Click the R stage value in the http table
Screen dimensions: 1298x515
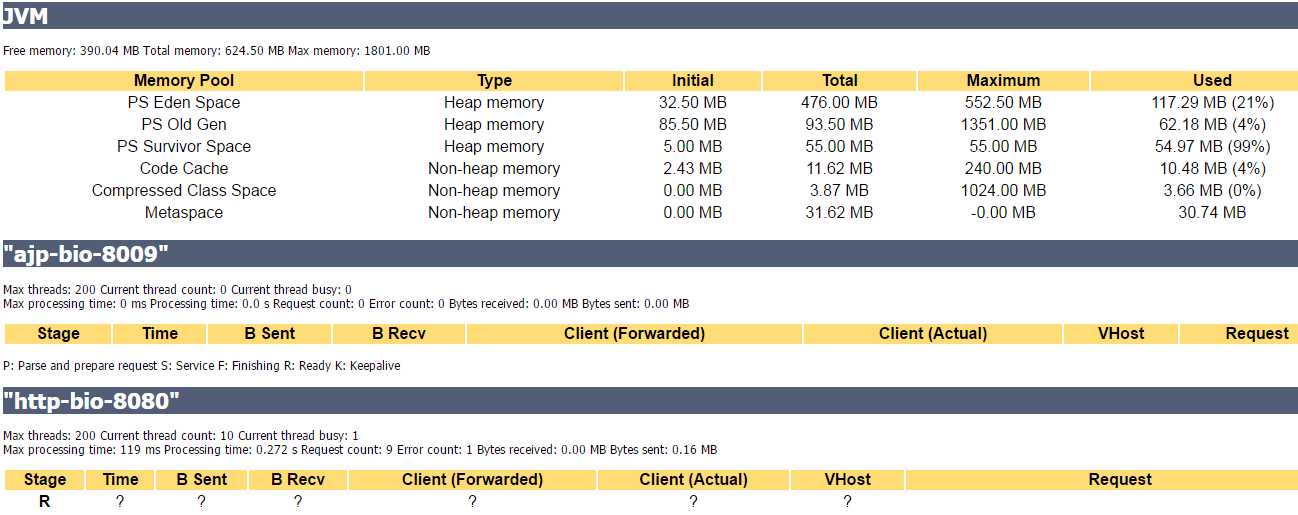point(44,501)
